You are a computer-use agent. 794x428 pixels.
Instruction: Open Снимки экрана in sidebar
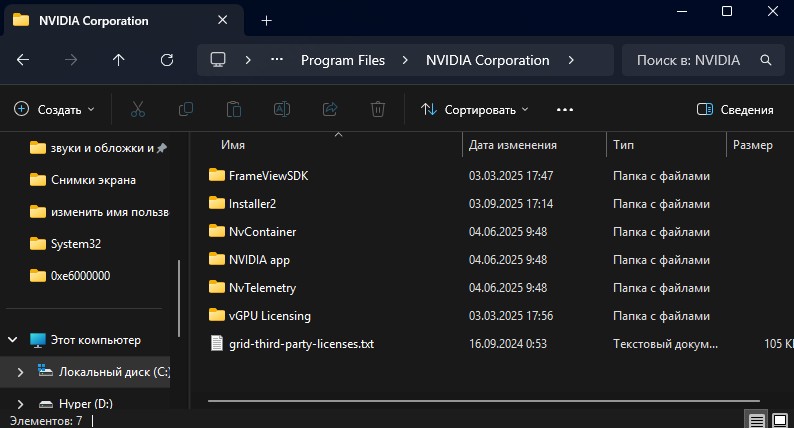click(x=93, y=180)
